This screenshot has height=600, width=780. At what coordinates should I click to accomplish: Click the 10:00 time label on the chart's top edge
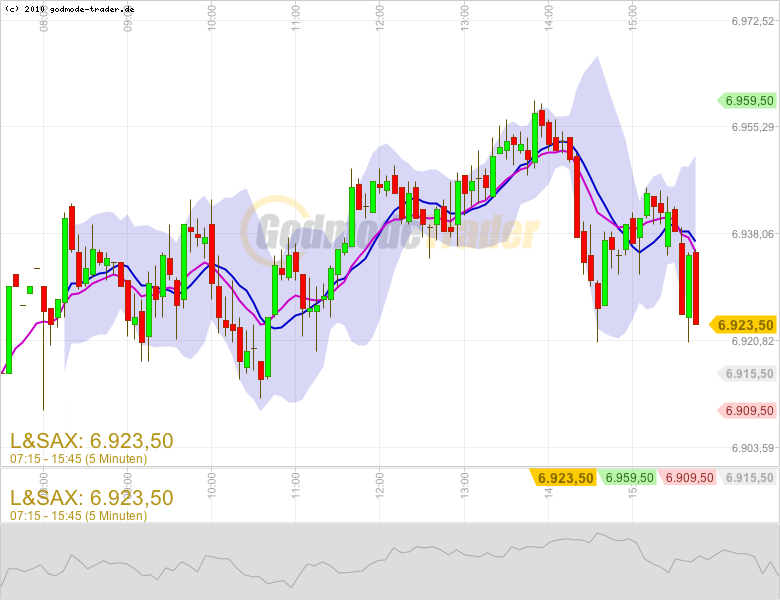[x=212, y=18]
